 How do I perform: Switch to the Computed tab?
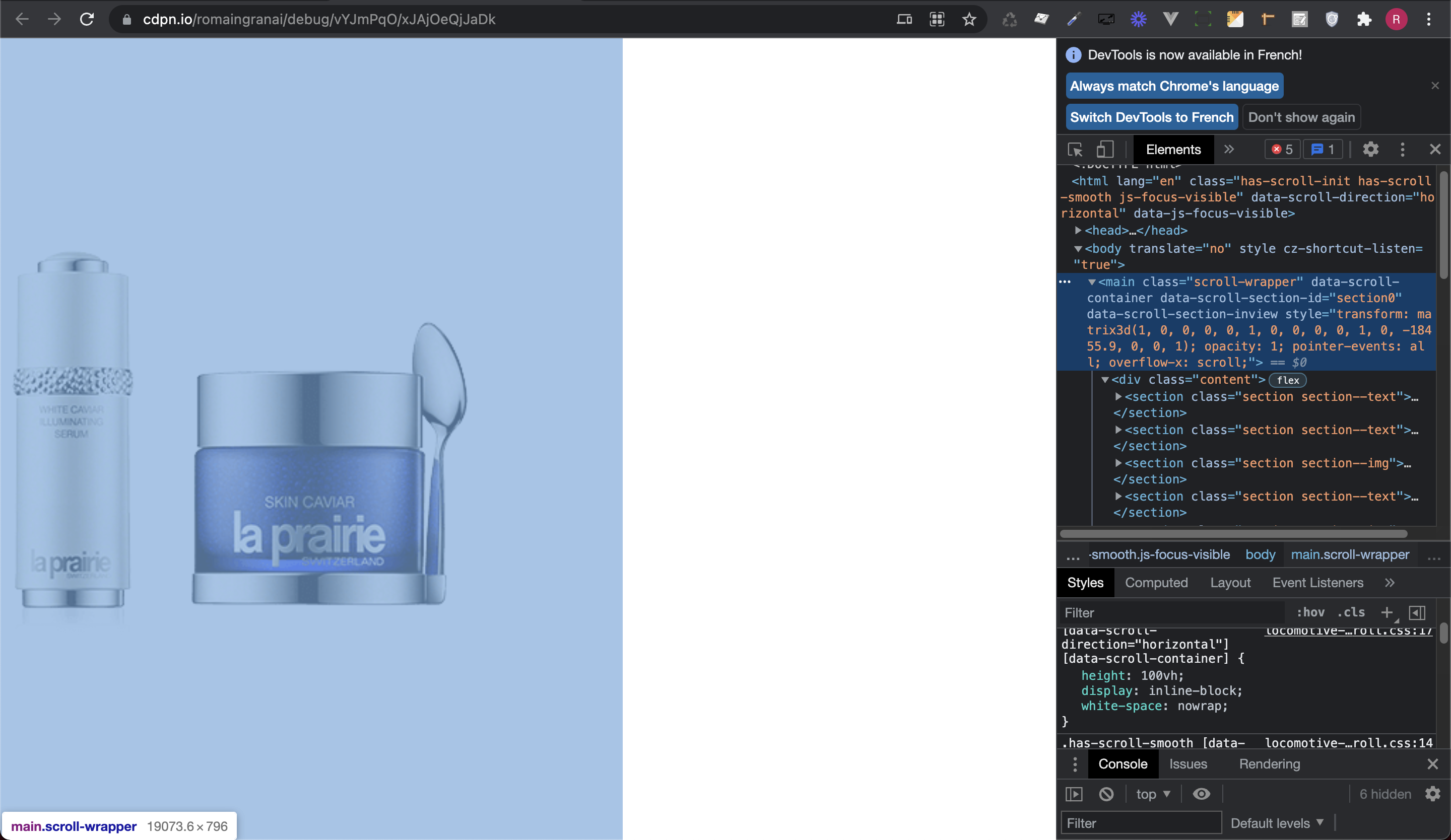1156,582
